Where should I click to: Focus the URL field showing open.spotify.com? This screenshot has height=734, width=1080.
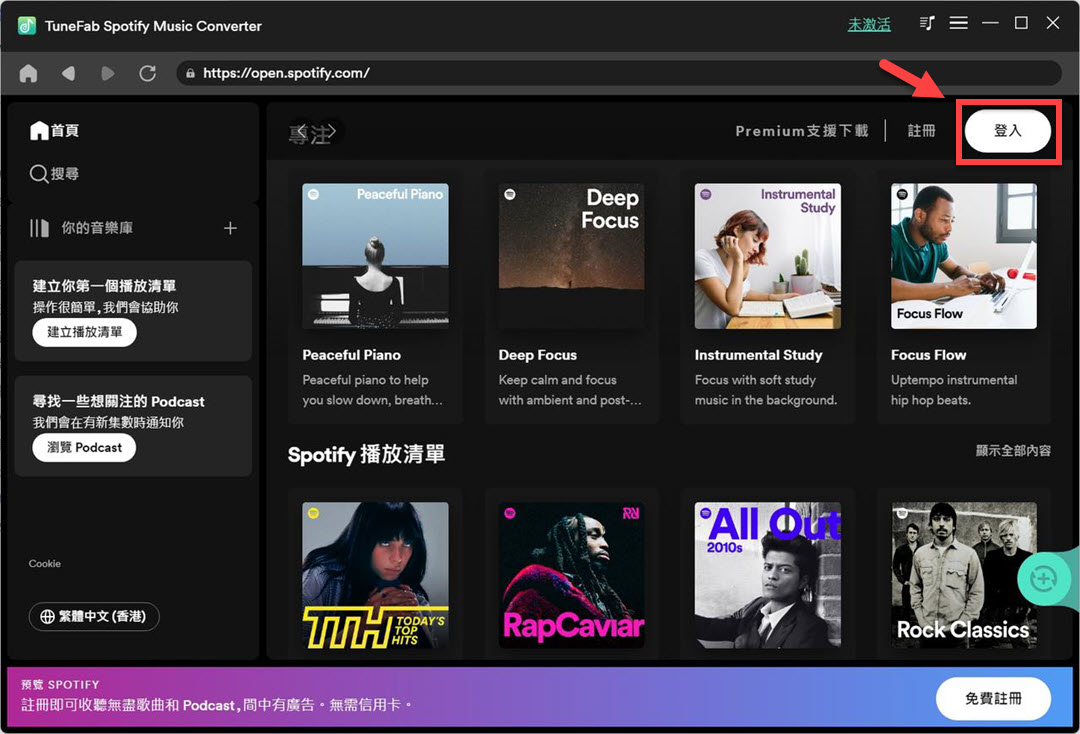coord(618,73)
